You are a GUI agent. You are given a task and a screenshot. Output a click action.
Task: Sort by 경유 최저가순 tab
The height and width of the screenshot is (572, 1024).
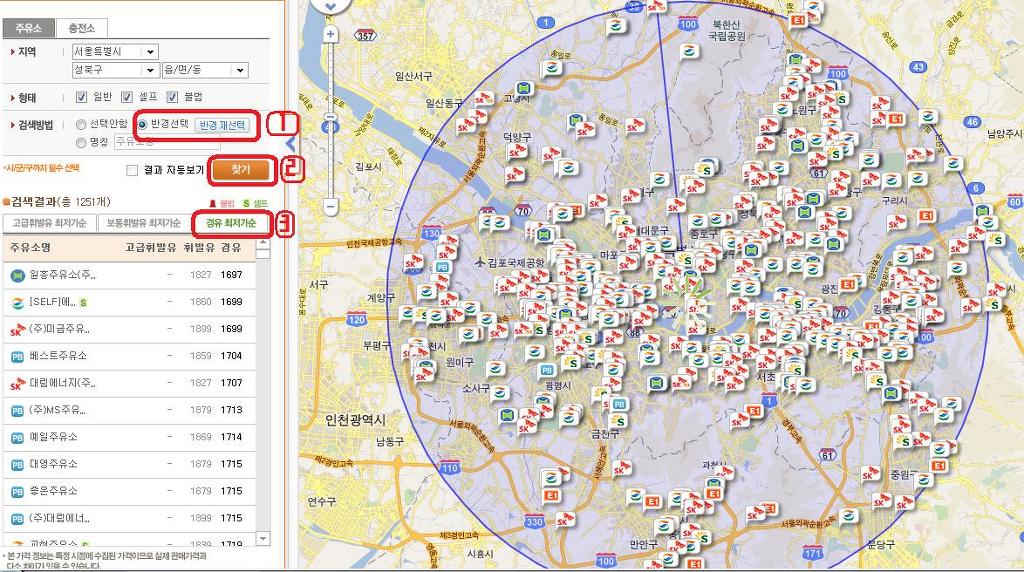tap(231, 223)
